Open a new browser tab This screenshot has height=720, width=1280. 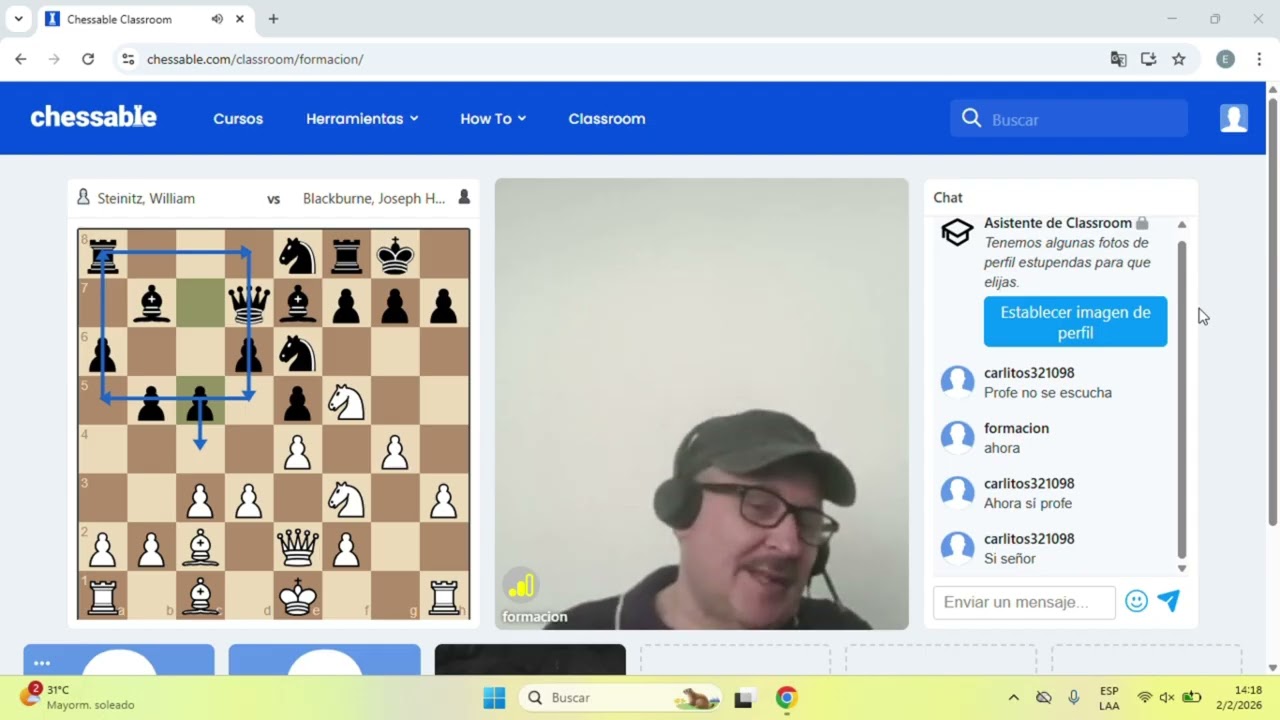point(273,19)
